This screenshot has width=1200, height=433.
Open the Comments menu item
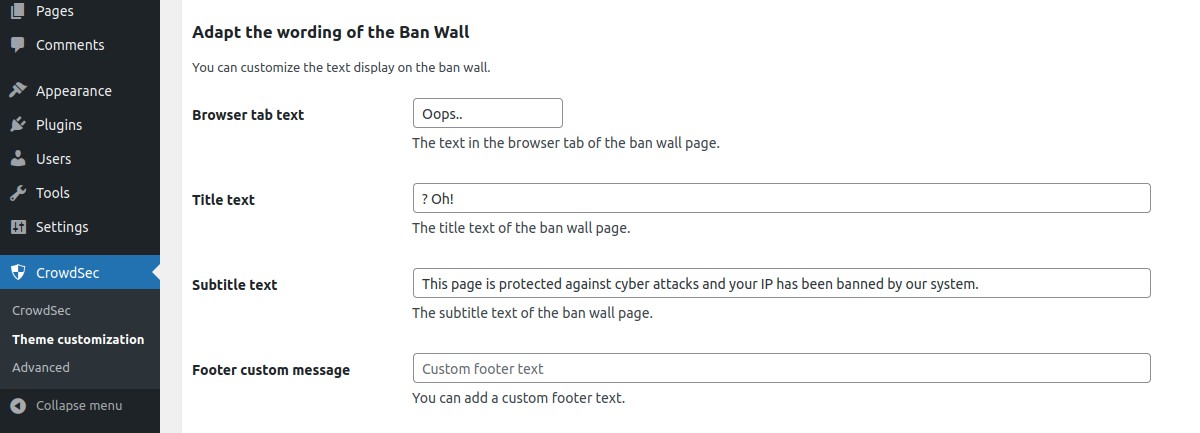(70, 45)
